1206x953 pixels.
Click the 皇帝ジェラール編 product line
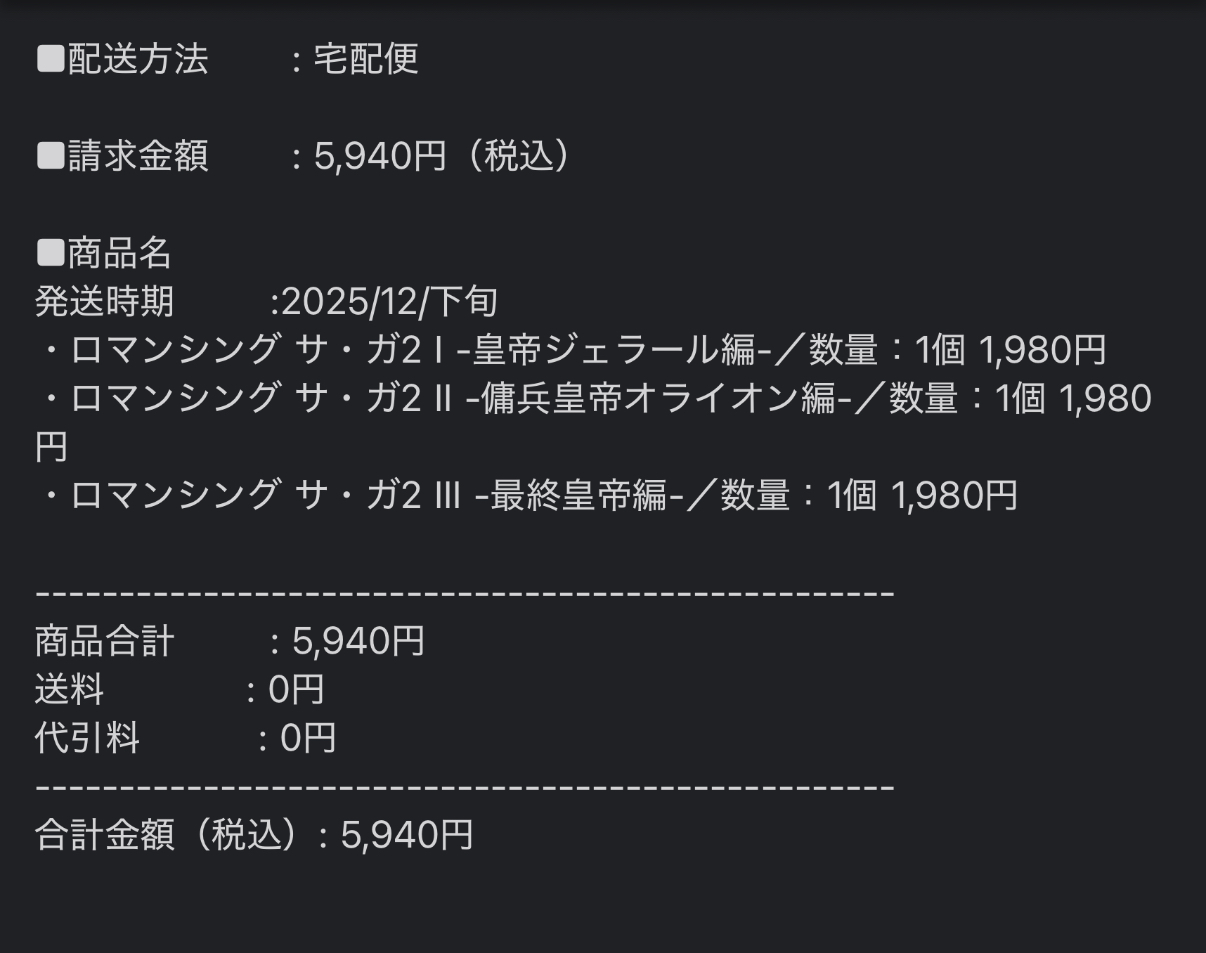(570, 350)
